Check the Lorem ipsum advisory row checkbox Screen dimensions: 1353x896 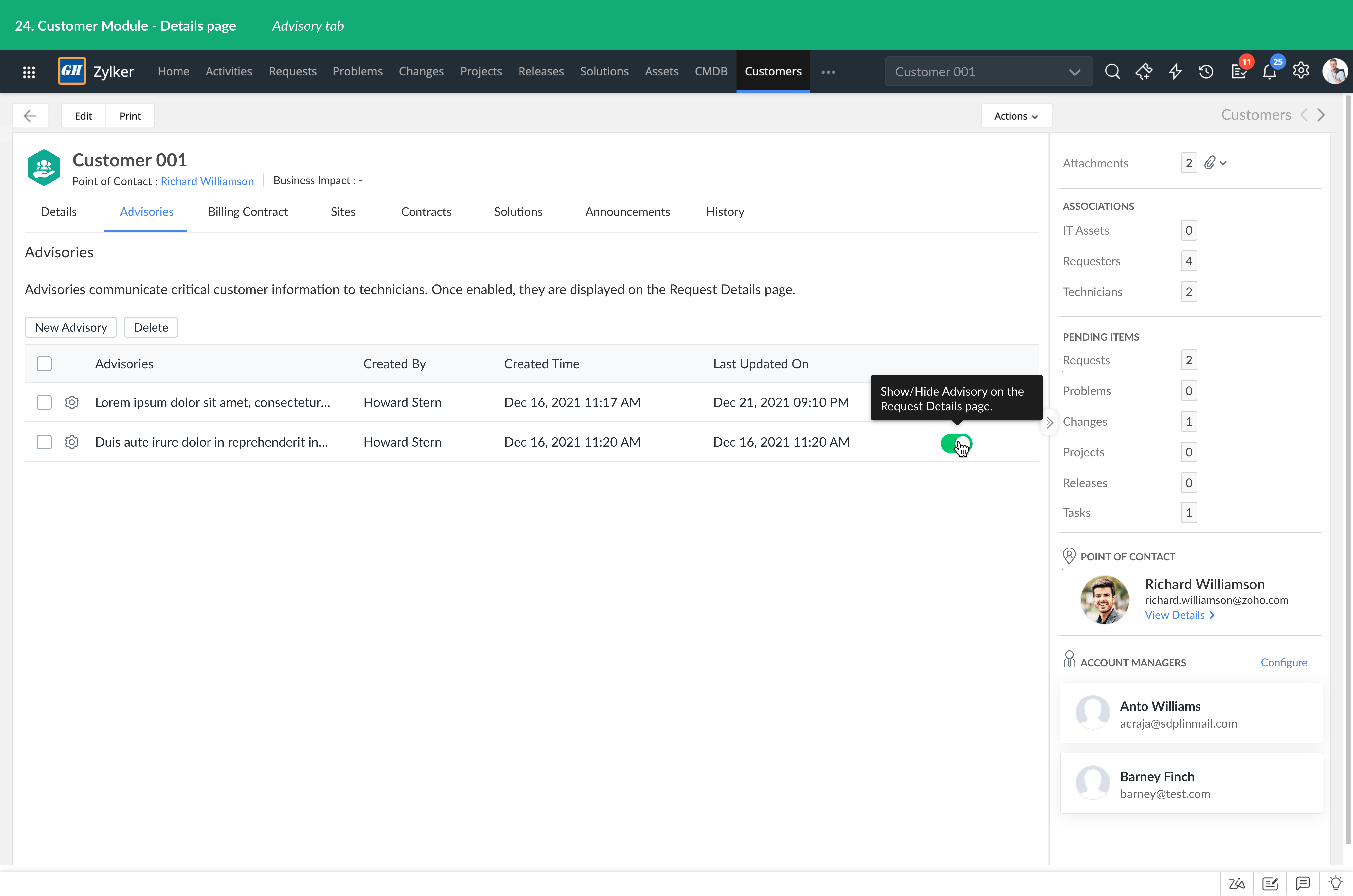tap(44, 402)
